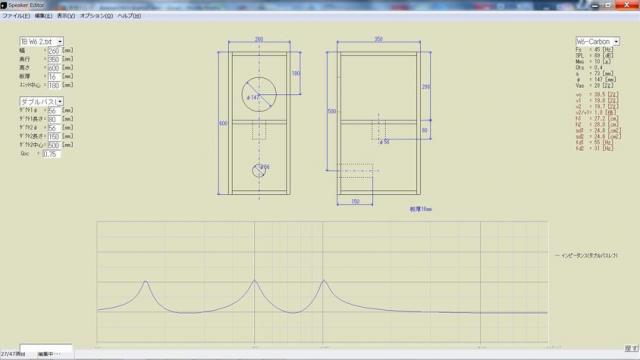The image size is (640, 360).
Task: Click the Speaker Editor title bar icon
Action: coord(4,5)
